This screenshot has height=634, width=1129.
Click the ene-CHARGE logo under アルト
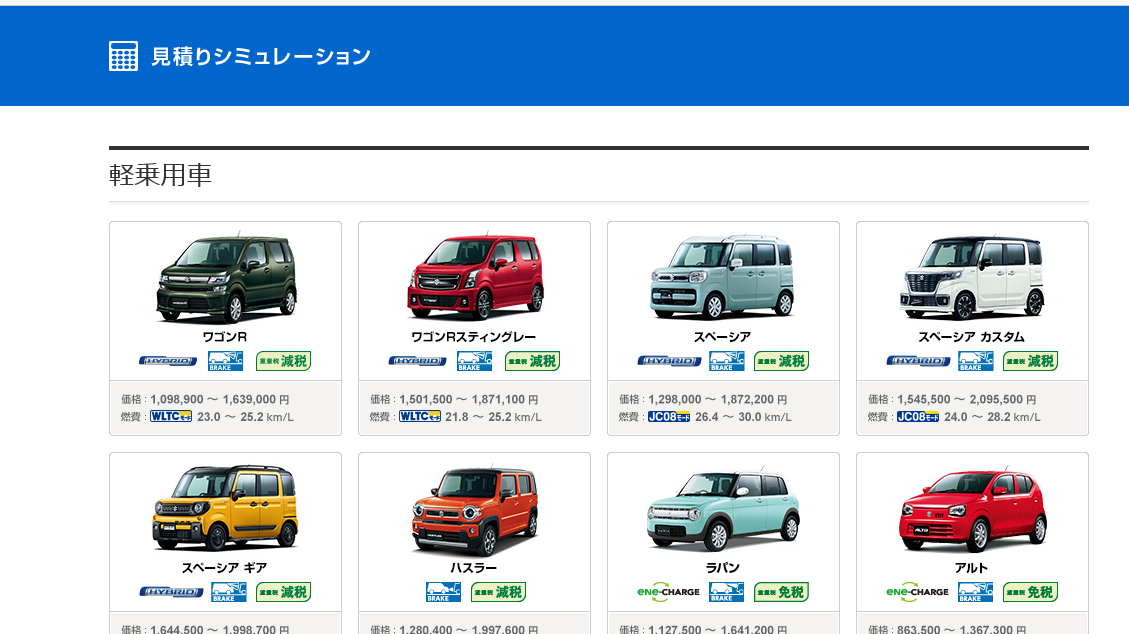pyautogui.click(x=917, y=592)
